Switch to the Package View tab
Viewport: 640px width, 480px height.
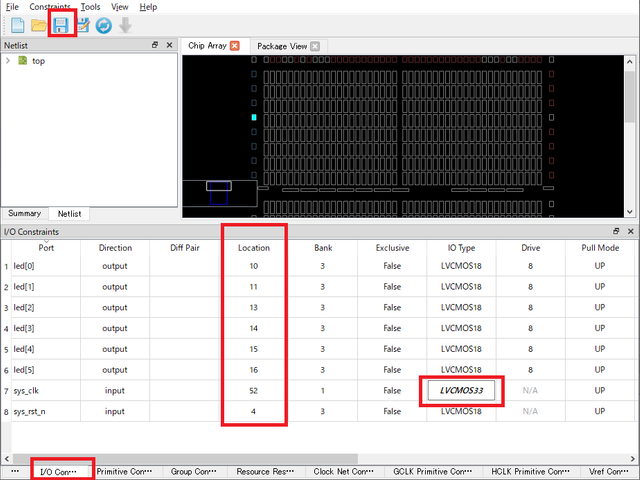[281, 46]
